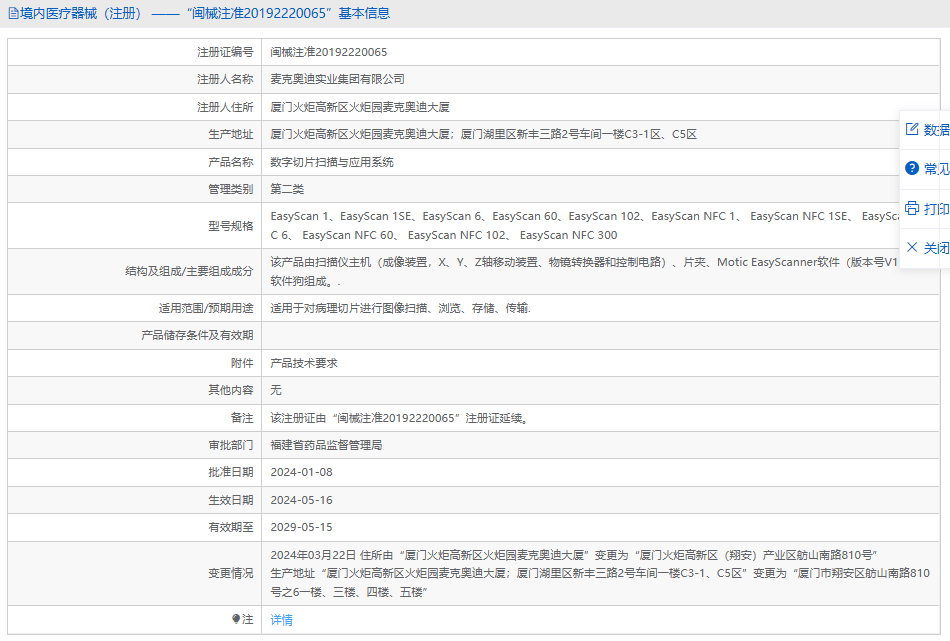Click the 结构及组成/主要组成成分 label
Viewport: 950px width, 641px height.
click(x=189, y=271)
